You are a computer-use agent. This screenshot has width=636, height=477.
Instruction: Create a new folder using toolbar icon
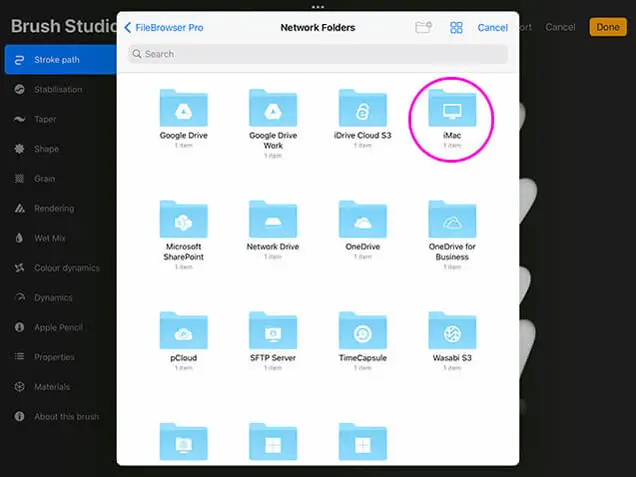click(x=423, y=27)
